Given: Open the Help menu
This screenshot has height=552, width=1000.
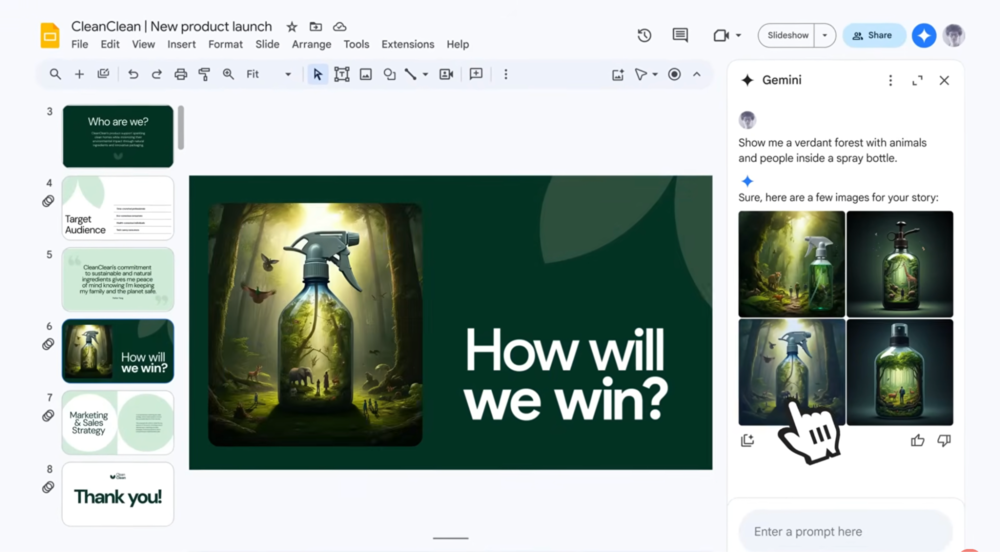Looking at the screenshot, I should click(x=457, y=44).
